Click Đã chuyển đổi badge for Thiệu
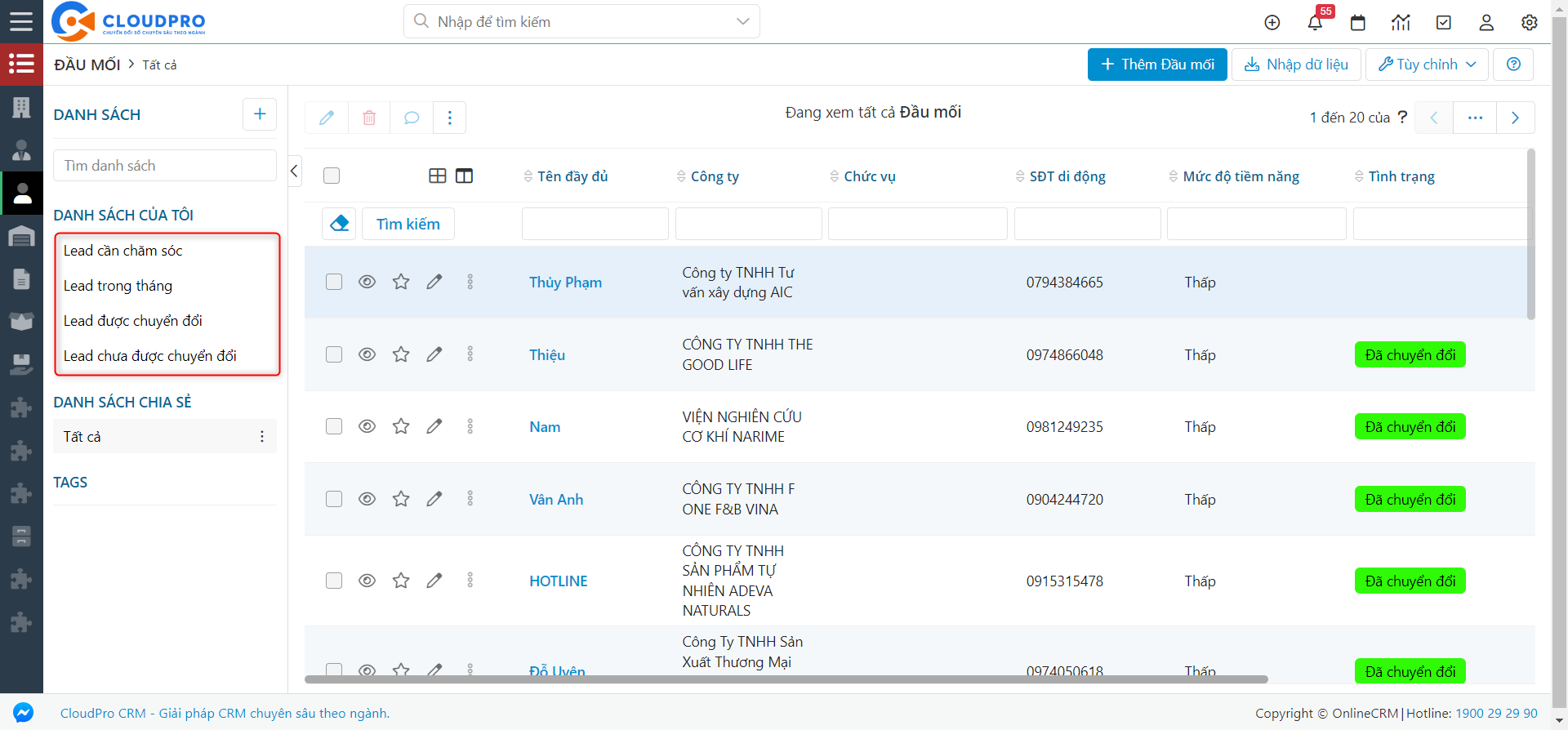 [x=1410, y=354]
